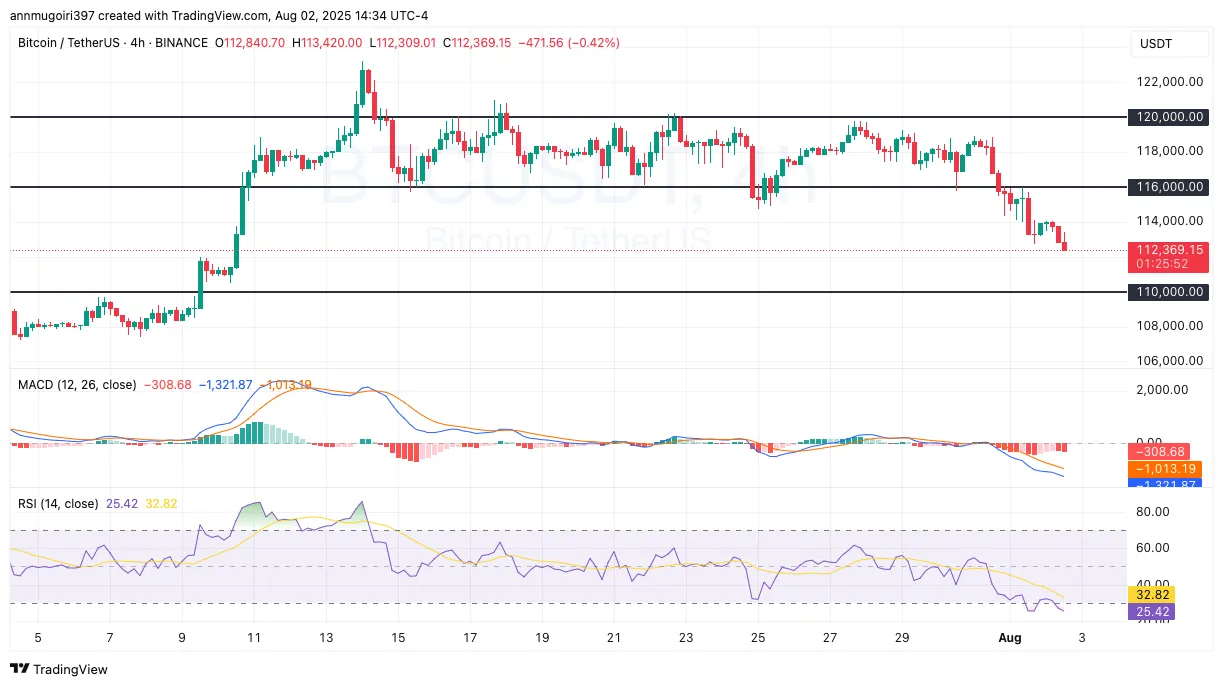This screenshot has height=686, width=1223.
Task: Click the purple RSI badge showing 25.42
Action: [1152, 611]
